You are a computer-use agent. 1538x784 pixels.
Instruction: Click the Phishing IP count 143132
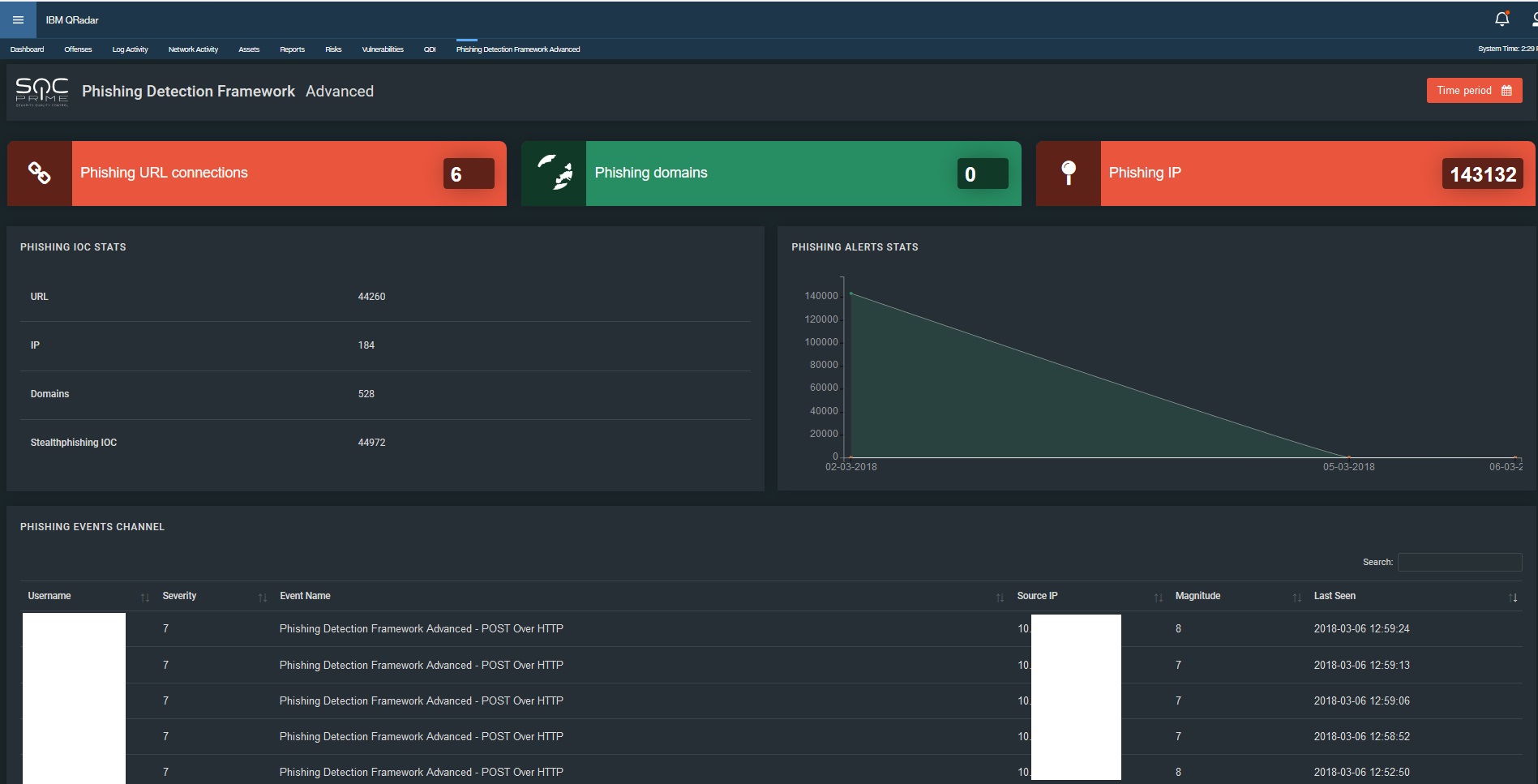point(1482,174)
